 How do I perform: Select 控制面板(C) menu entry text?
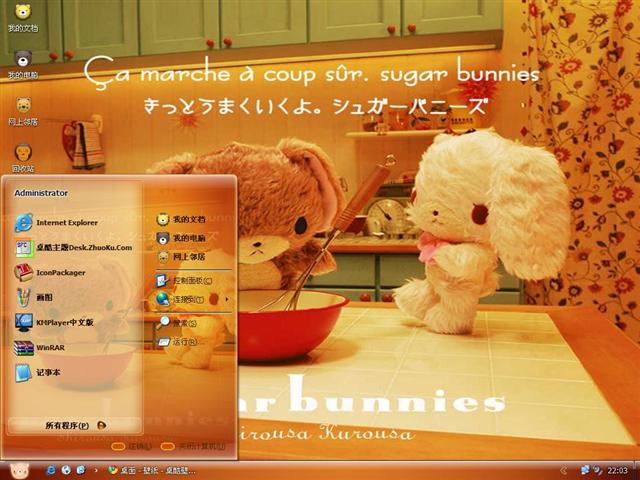[193, 281]
